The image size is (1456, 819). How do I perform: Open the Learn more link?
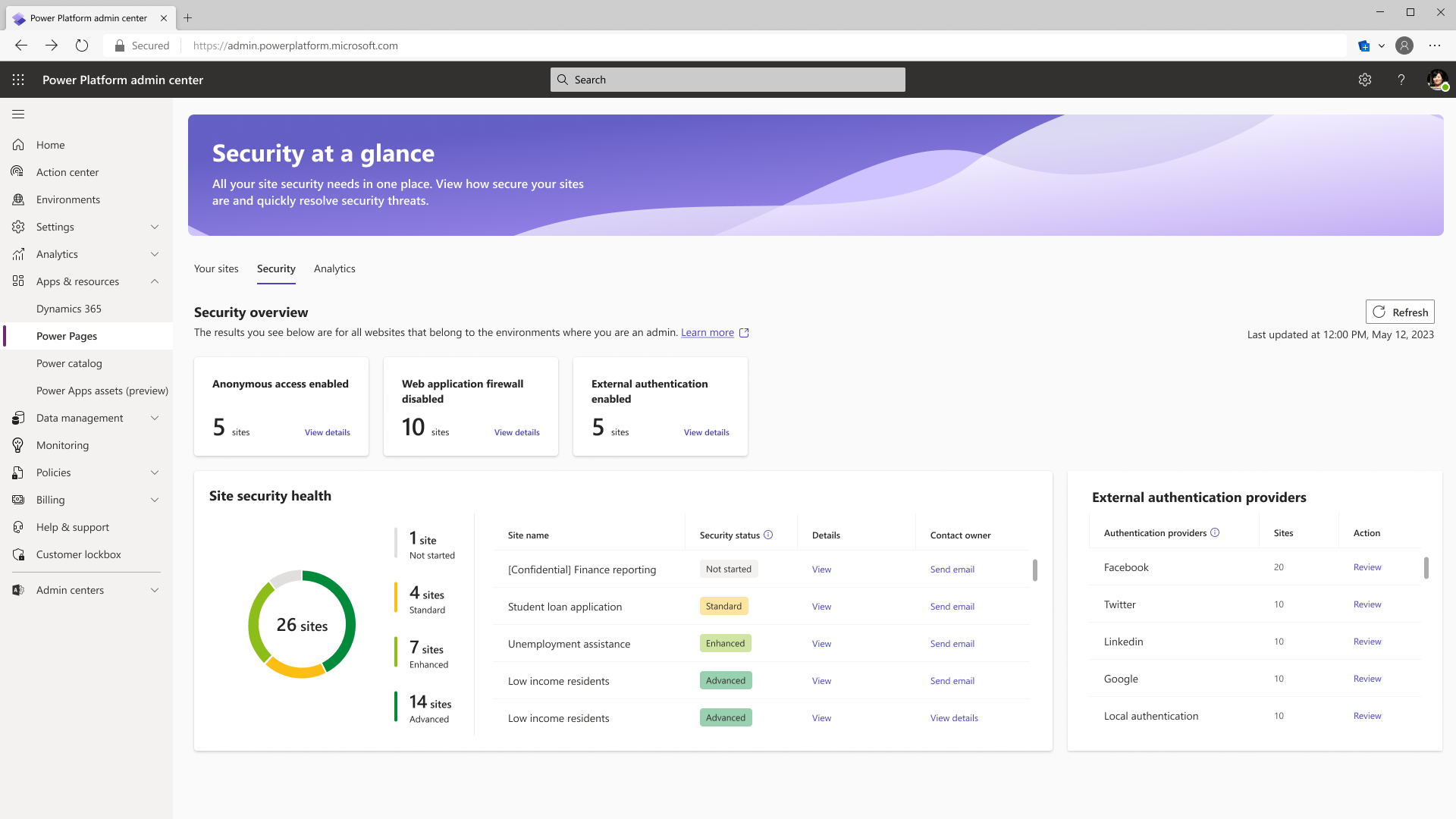pos(707,332)
